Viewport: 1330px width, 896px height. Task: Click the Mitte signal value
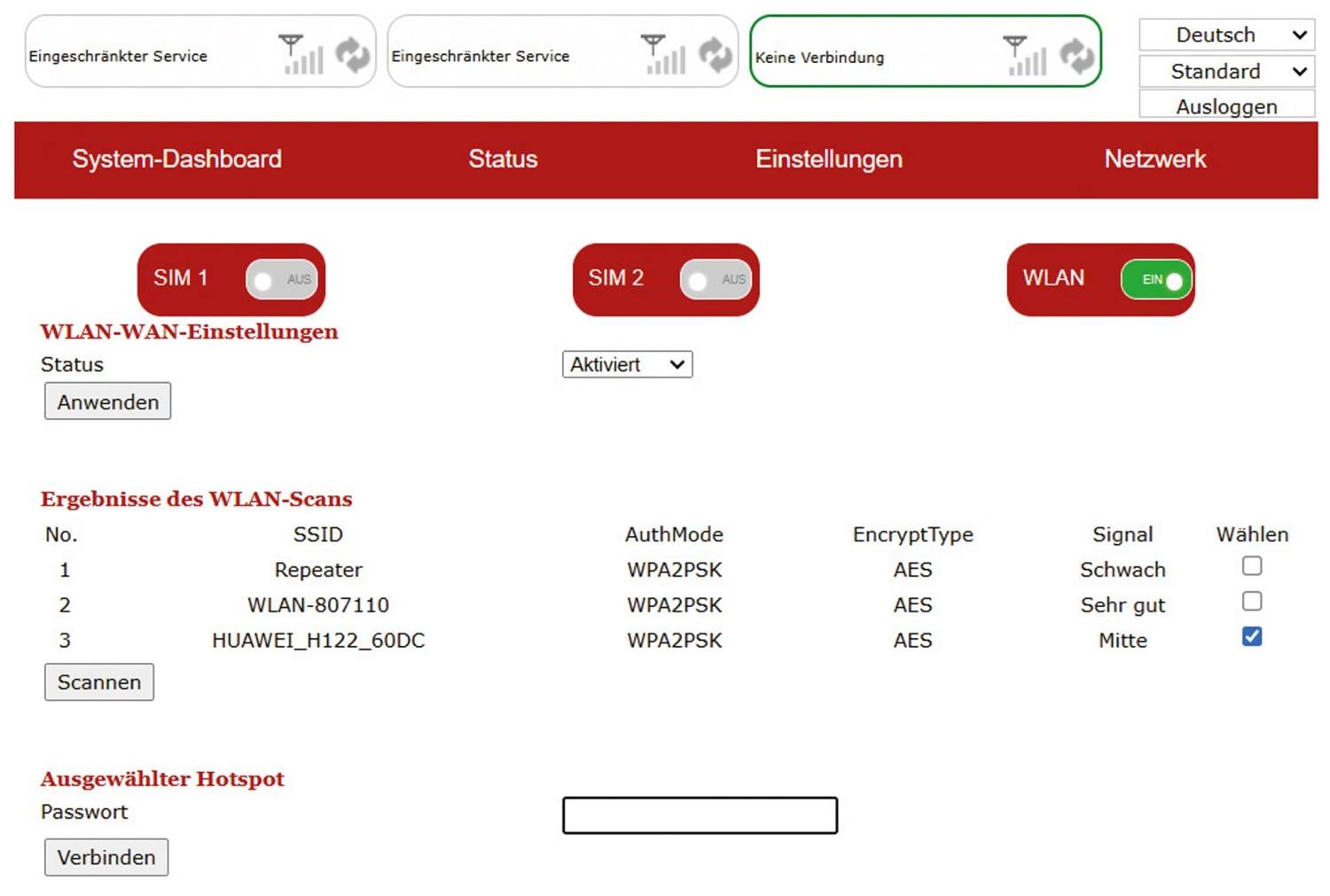click(1123, 641)
